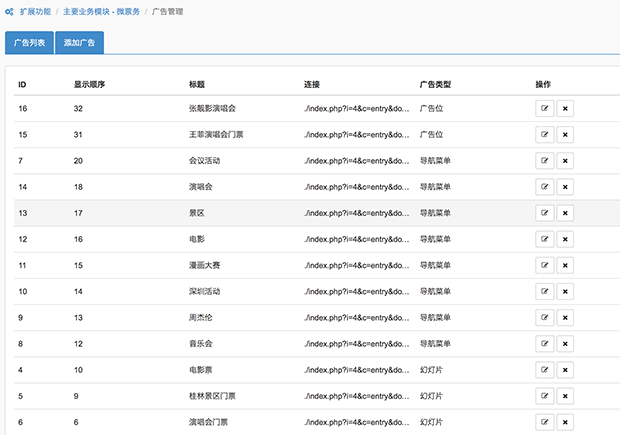This screenshot has height=435, width=620.
Task: Click the 操作 column header
Action: click(543, 84)
